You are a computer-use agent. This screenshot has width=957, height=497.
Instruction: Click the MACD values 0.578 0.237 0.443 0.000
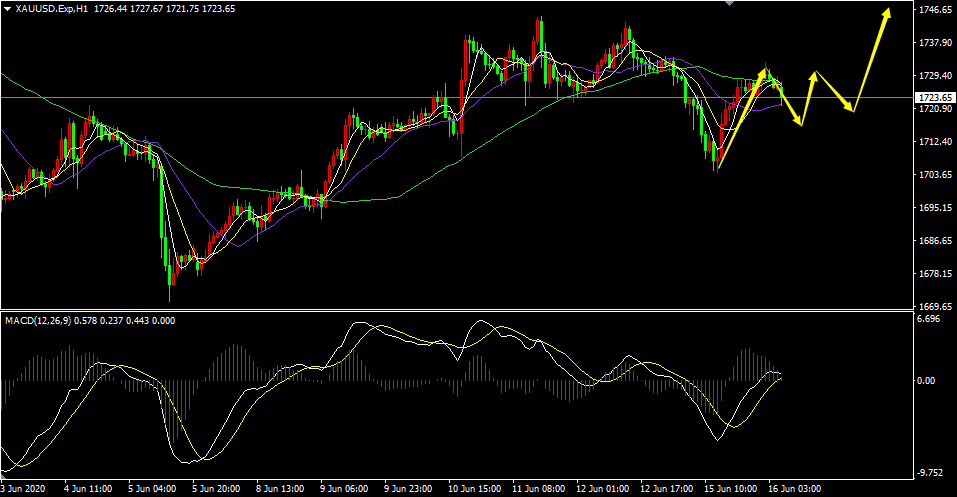tap(125, 321)
